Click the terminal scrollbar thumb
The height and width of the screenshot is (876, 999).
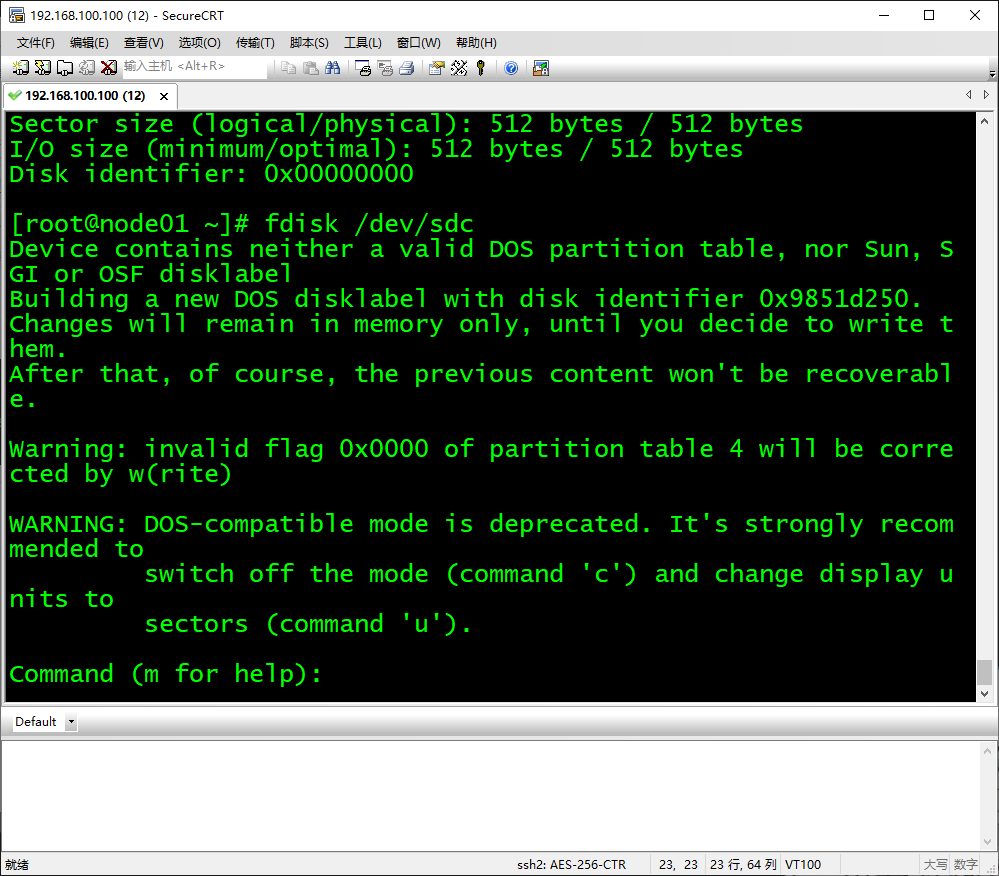(984, 672)
